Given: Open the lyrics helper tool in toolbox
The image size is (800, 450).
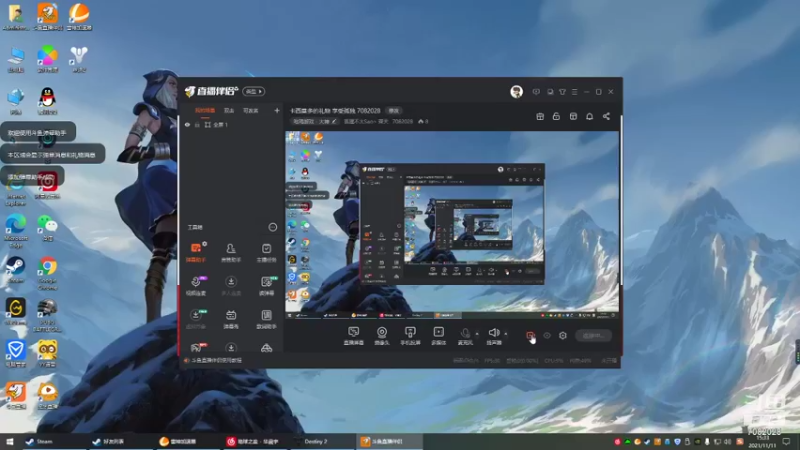Looking at the screenshot, I should tap(266, 318).
